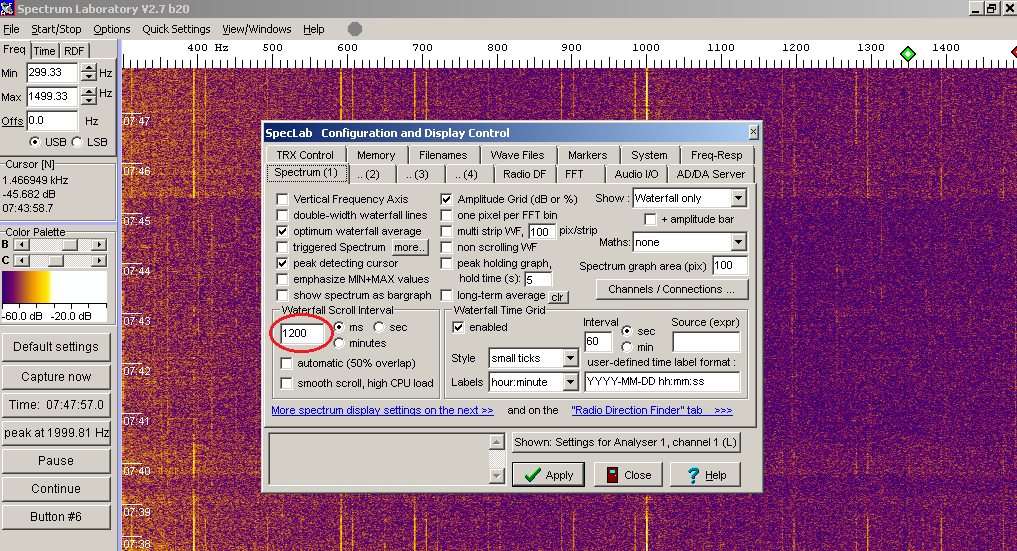Click the B brightness slider thumb
Image resolution: width=1017 pixels, height=551 pixels.
point(70,244)
